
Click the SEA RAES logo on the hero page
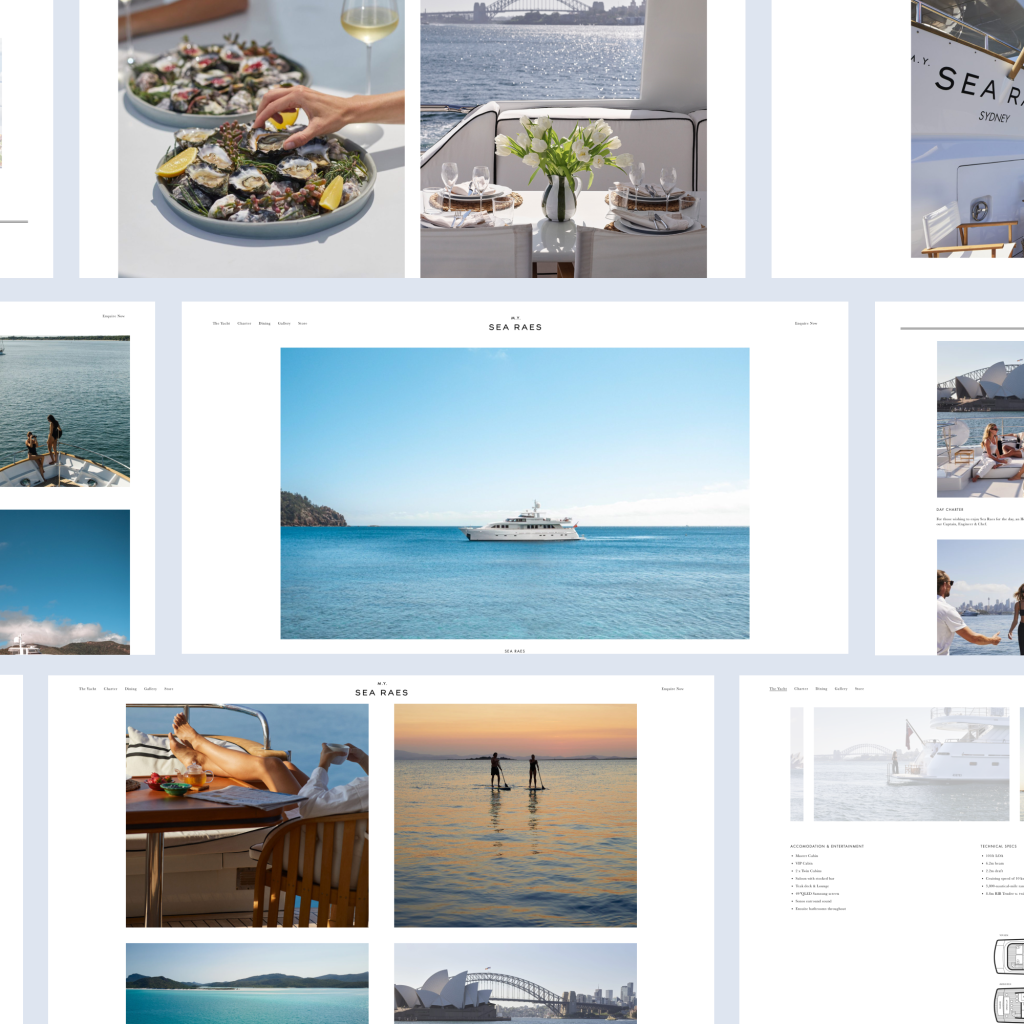pos(515,324)
